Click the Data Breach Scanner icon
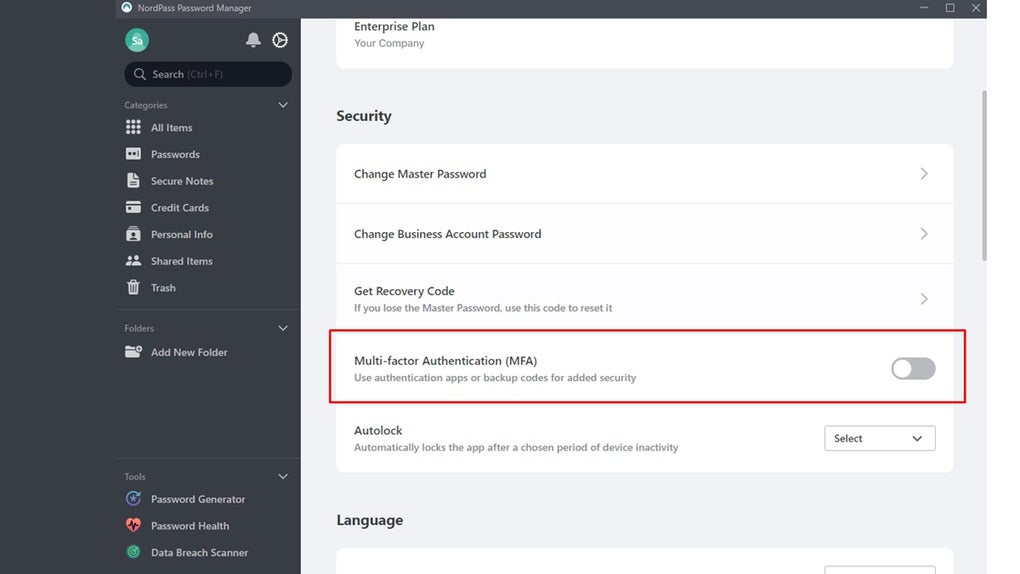This screenshot has height=574, width=1020. click(x=133, y=552)
